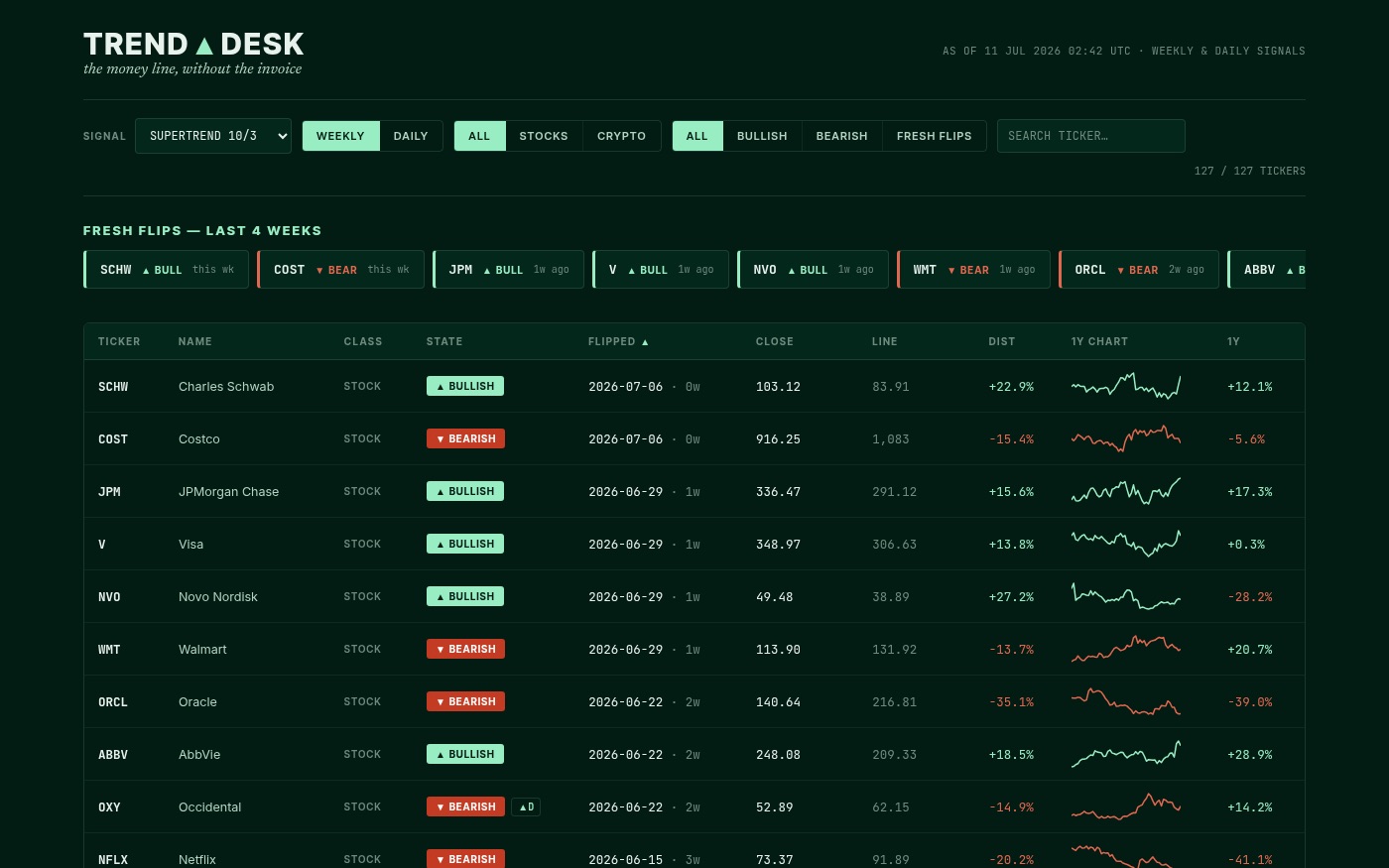Screen dimensions: 1389x868
Task: Click the COST Bearish state badge
Action: [x=465, y=438]
